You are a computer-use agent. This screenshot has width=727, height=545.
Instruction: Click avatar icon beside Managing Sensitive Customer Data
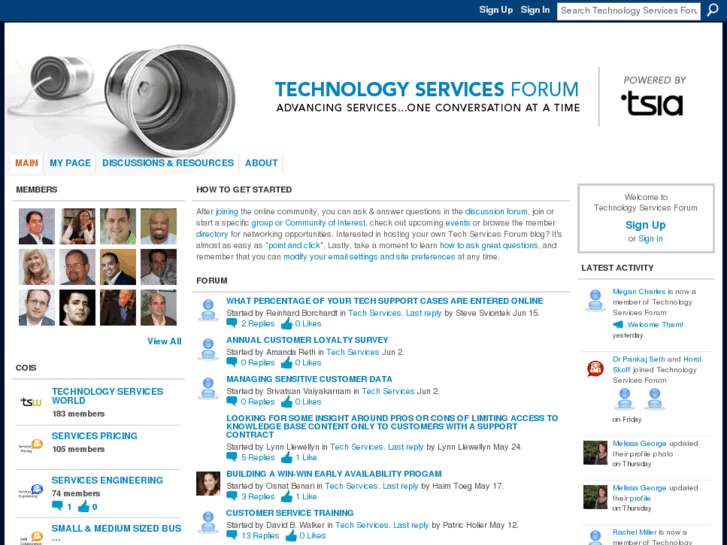(x=208, y=388)
